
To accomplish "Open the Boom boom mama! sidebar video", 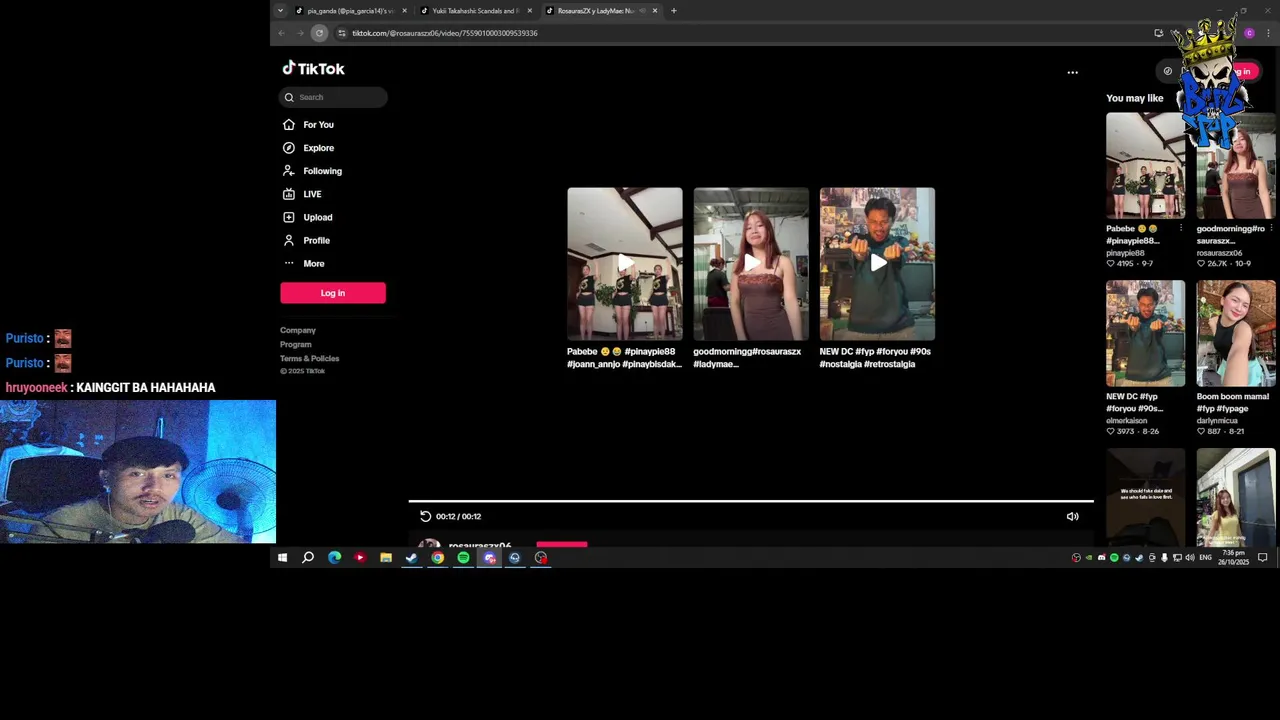I will click(1236, 334).
